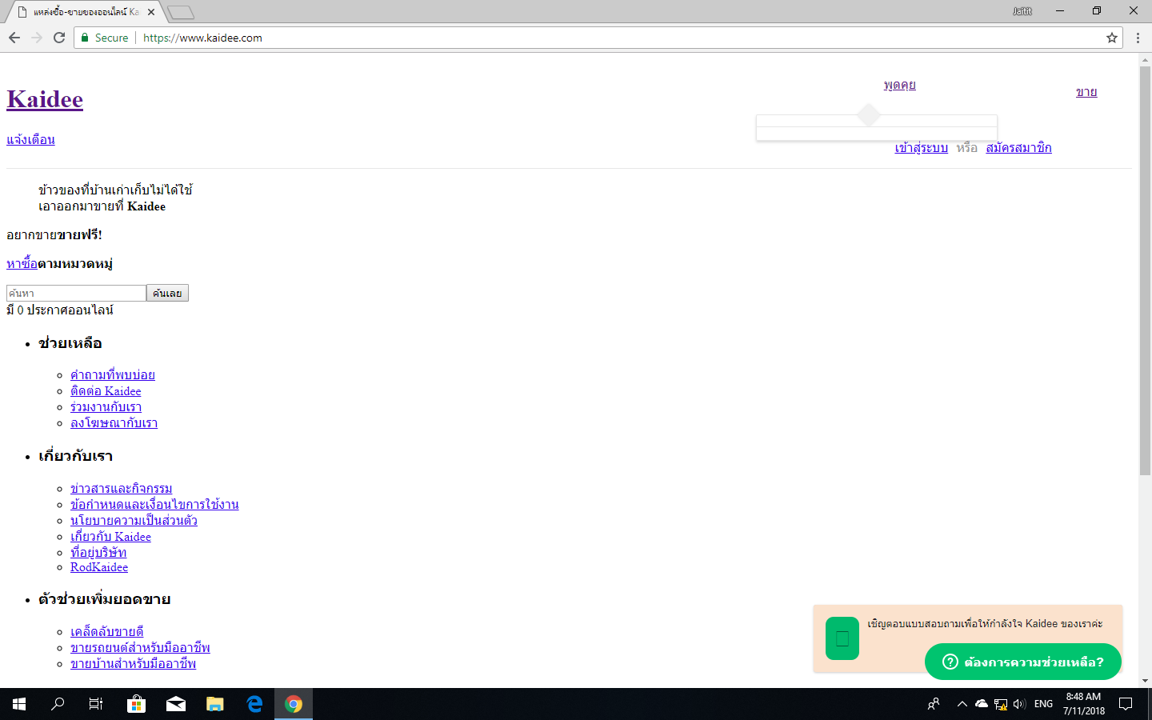Click the ค้นเลย search button

point(168,293)
